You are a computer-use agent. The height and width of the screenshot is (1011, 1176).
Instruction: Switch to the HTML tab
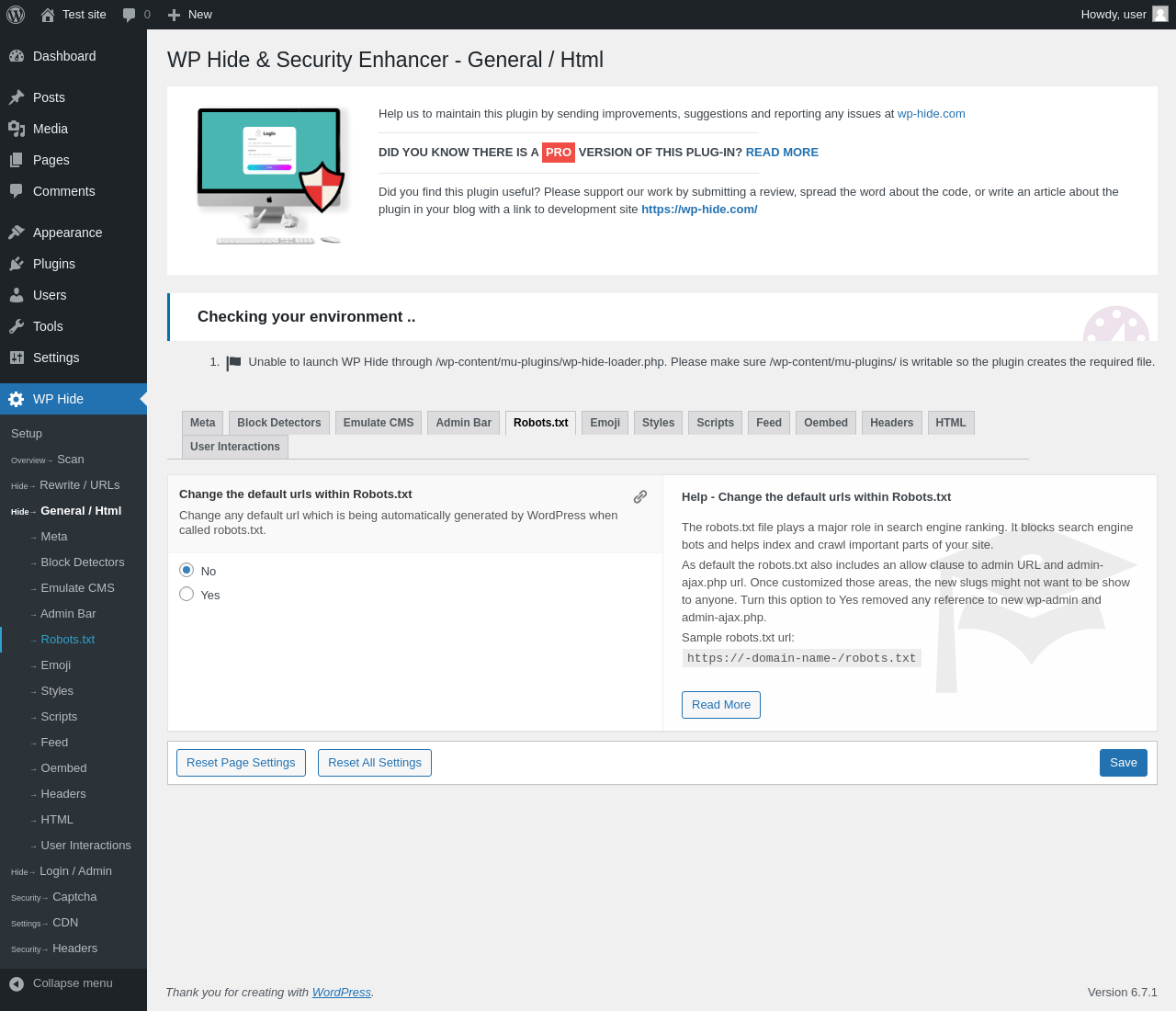click(x=951, y=423)
